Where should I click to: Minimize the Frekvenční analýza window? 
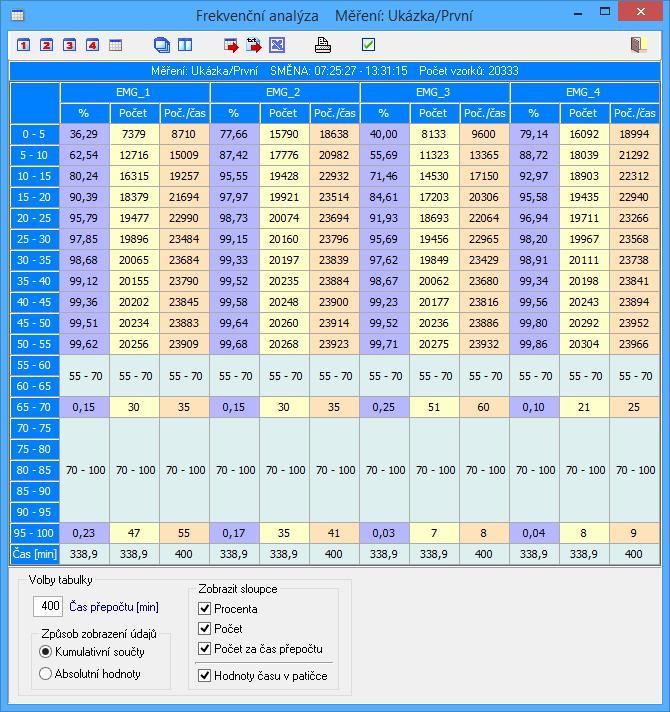pos(578,13)
